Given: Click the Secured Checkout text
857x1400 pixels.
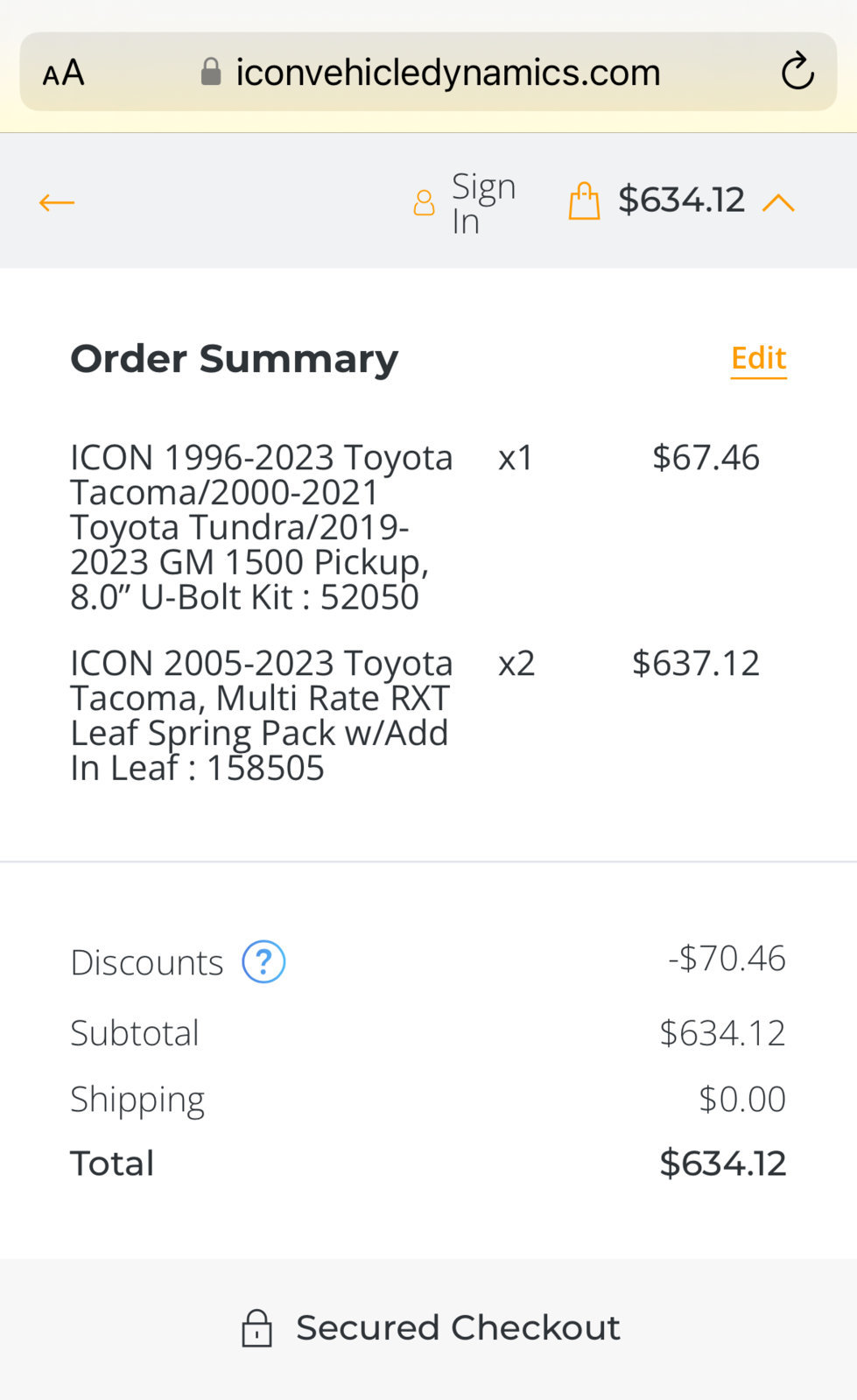Looking at the screenshot, I should (458, 1328).
